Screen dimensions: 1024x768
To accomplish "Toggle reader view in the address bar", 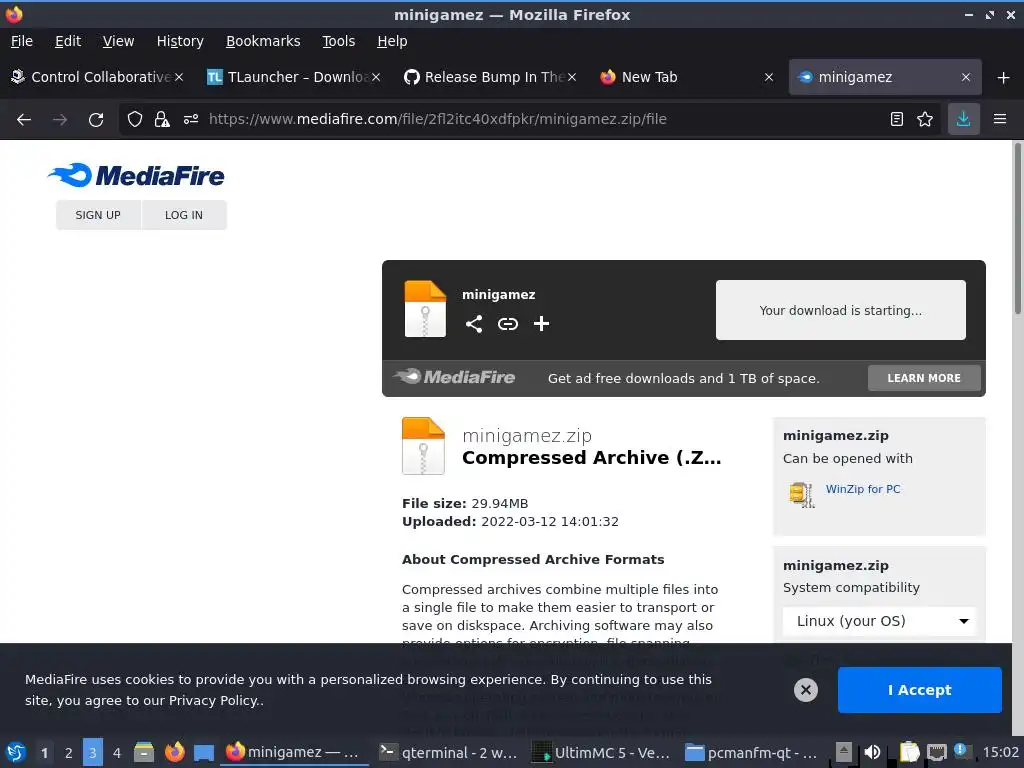I will (x=897, y=119).
